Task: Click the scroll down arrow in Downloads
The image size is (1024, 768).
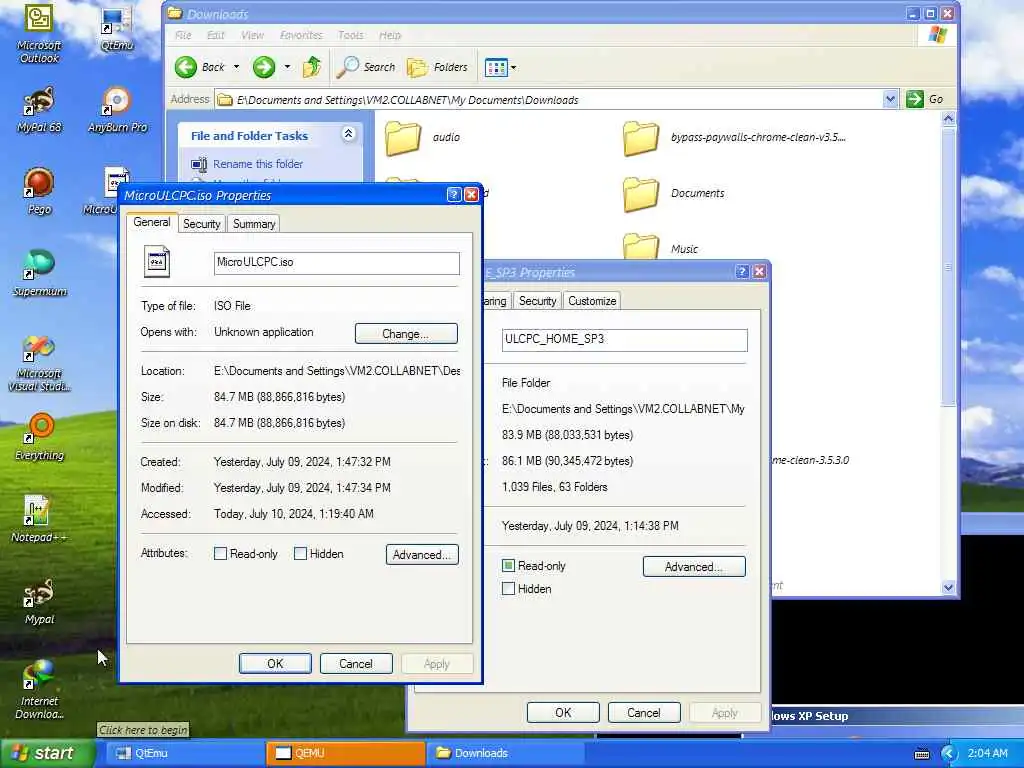Action: tap(949, 587)
